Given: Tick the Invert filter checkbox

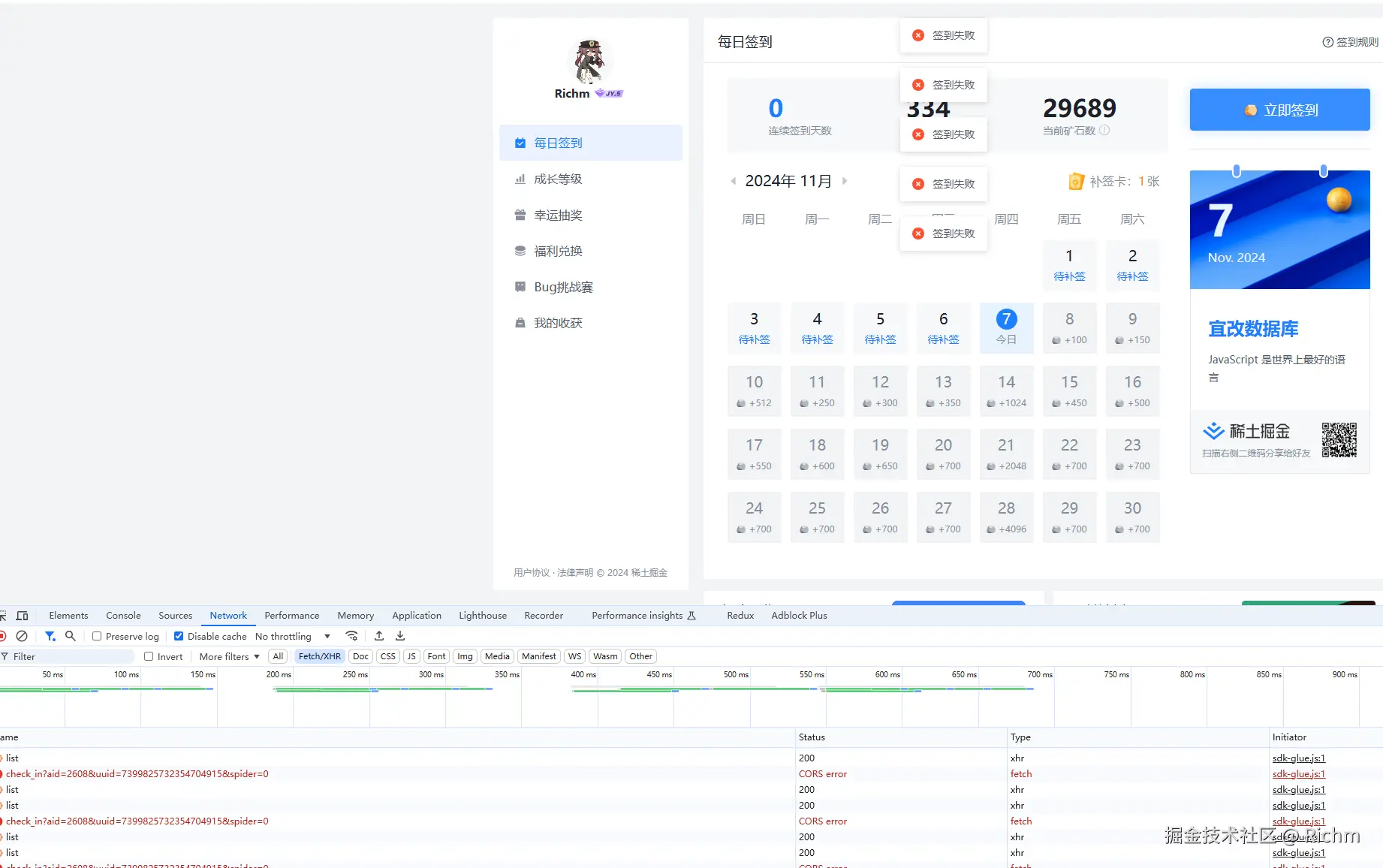Looking at the screenshot, I should pos(149,656).
